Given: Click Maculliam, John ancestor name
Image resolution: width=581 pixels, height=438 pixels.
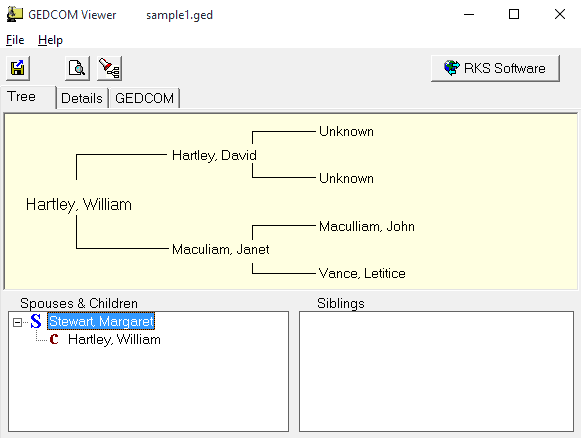Looking at the screenshot, I should tap(366, 226).
